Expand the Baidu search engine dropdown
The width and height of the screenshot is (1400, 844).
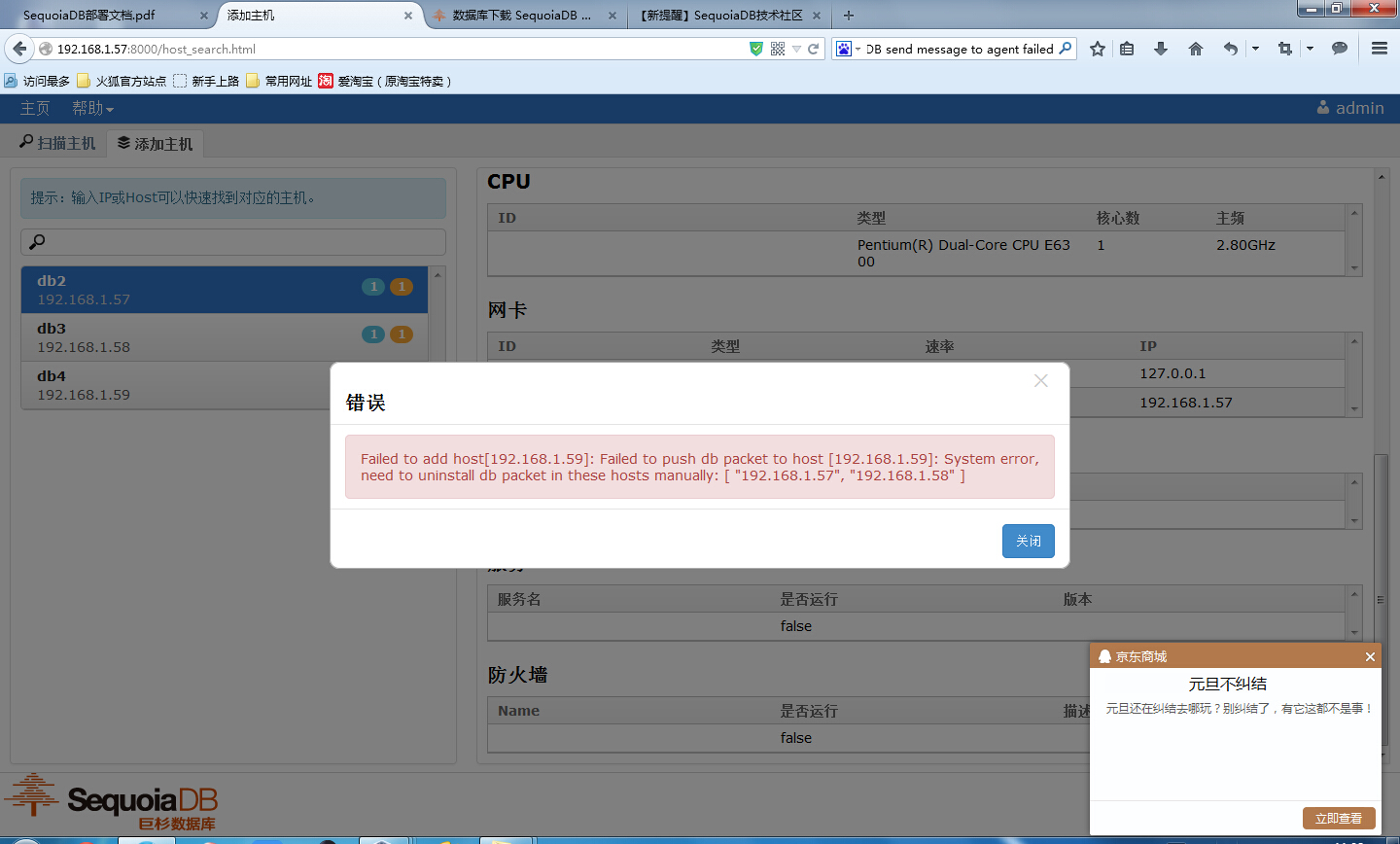tap(847, 49)
